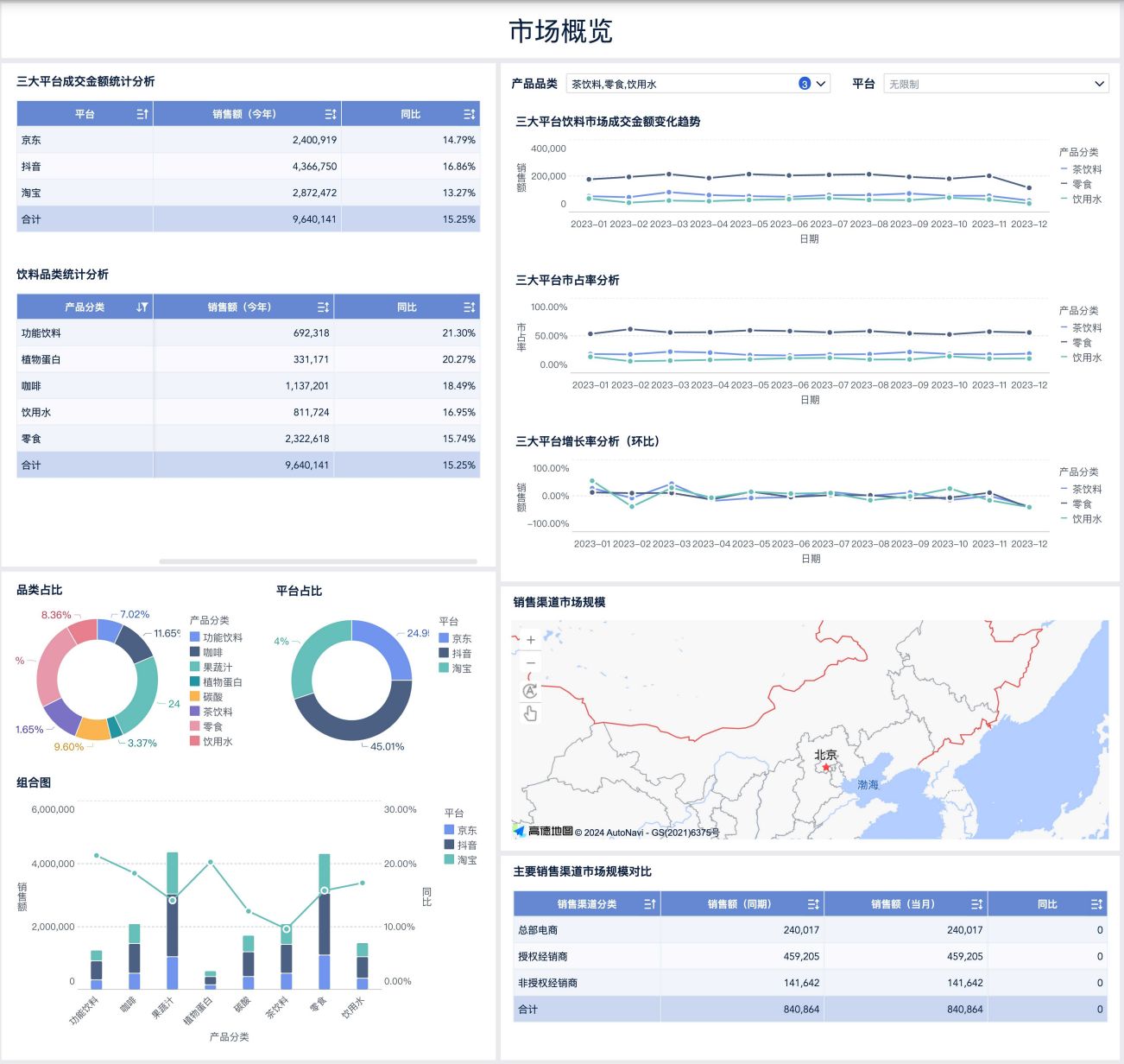Zoom out on the map with minus

click(530, 663)
